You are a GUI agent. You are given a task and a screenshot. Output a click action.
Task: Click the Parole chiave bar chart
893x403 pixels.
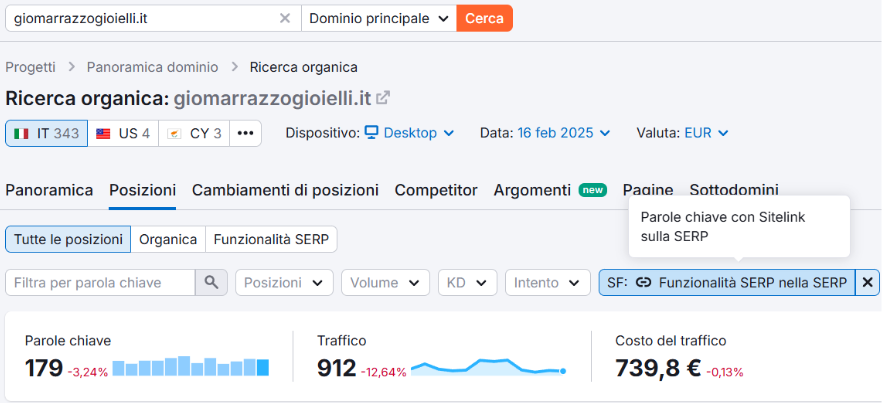[191, 366]
